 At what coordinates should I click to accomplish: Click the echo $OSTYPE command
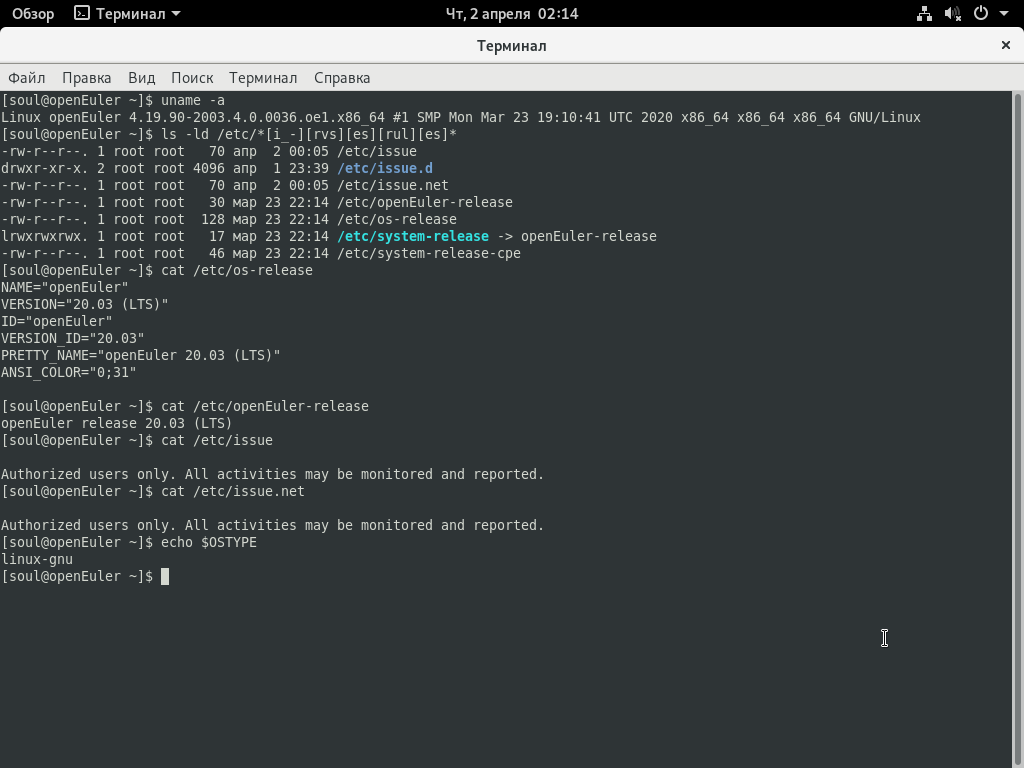tap(209, 542)
